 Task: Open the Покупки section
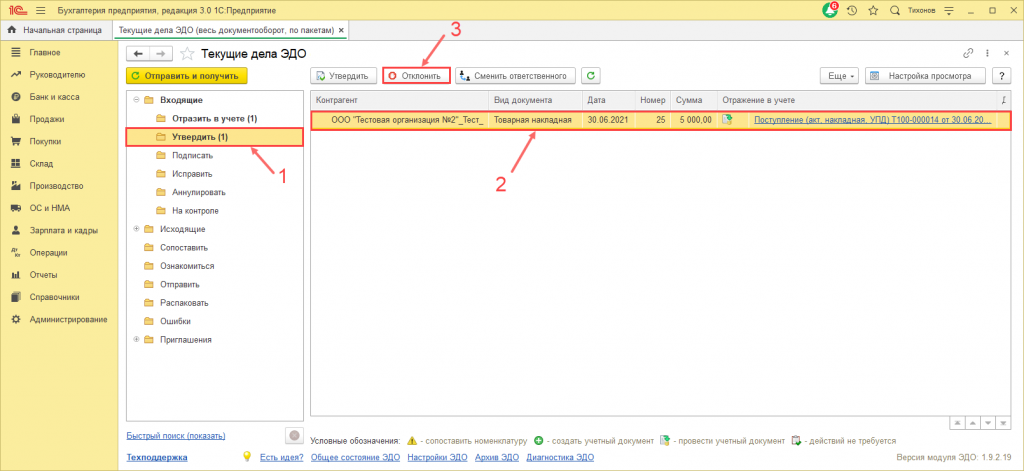(x=46, y=141)
